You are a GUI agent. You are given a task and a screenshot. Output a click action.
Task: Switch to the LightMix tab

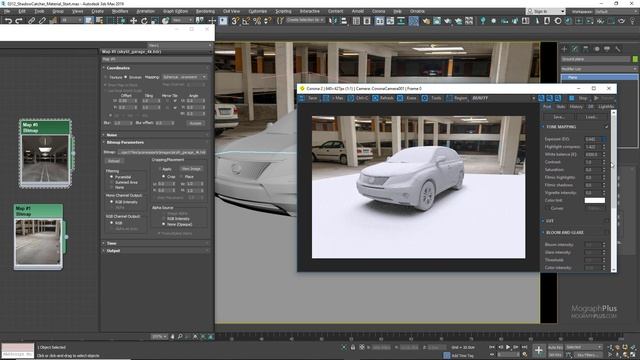[x=606, y=107]
